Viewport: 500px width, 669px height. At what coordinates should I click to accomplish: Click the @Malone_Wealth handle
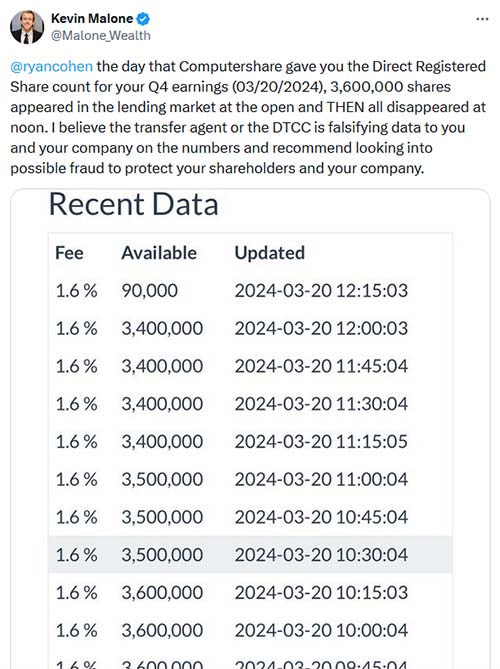tap(101, 35)
